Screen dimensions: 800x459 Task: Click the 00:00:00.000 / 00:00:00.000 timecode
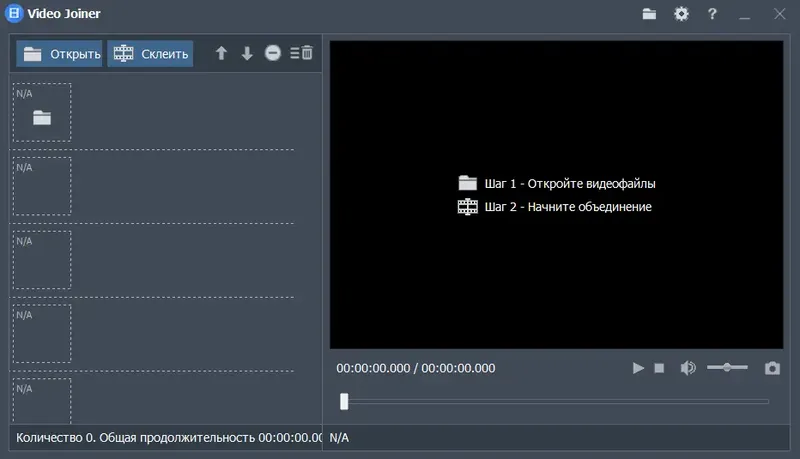click(x=416, y=368)
